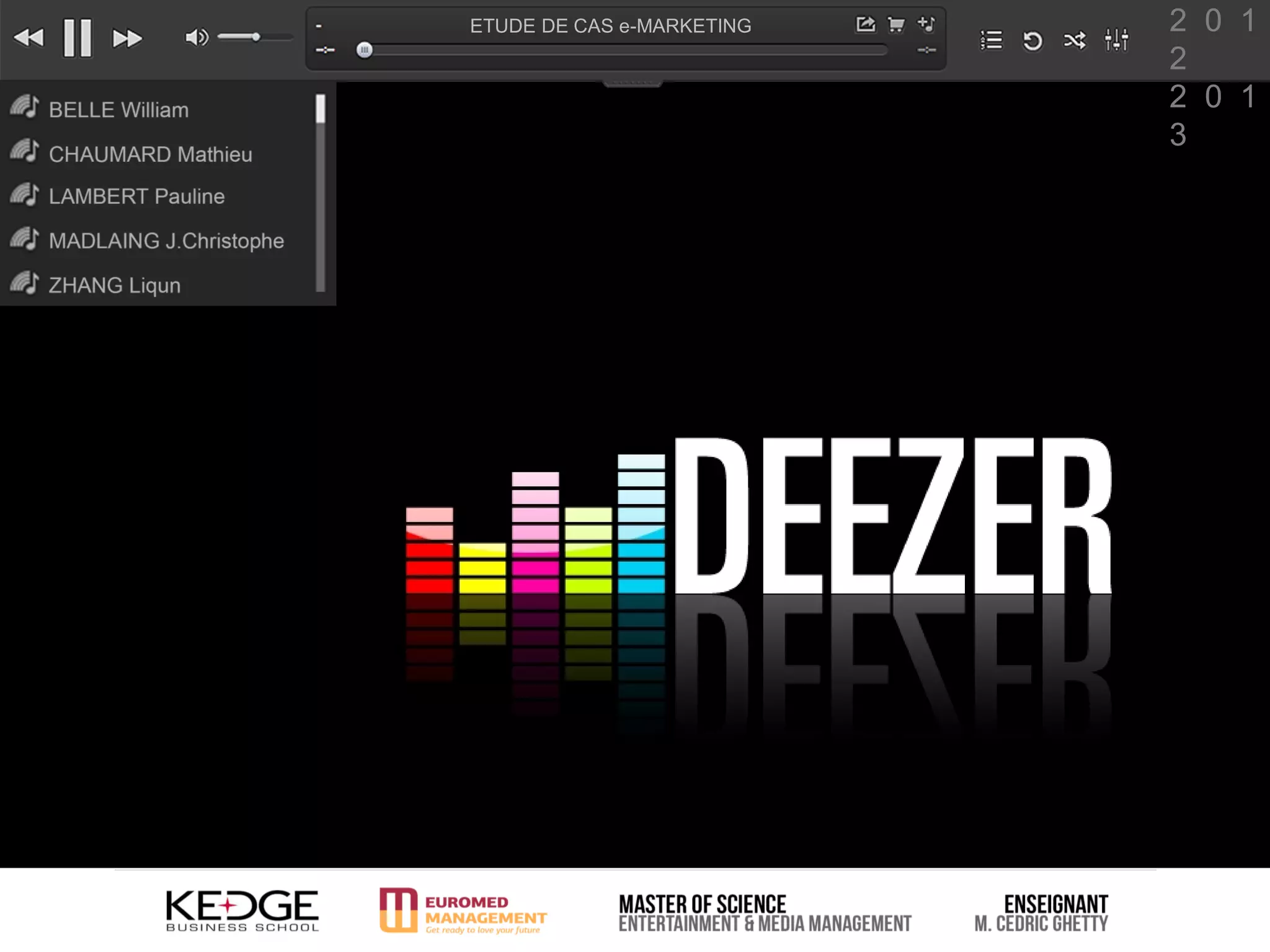The width and height of the screenshot is (1270, 952).
Task: Select LAMBERT Pauline track entry
Action: (136, 196)
